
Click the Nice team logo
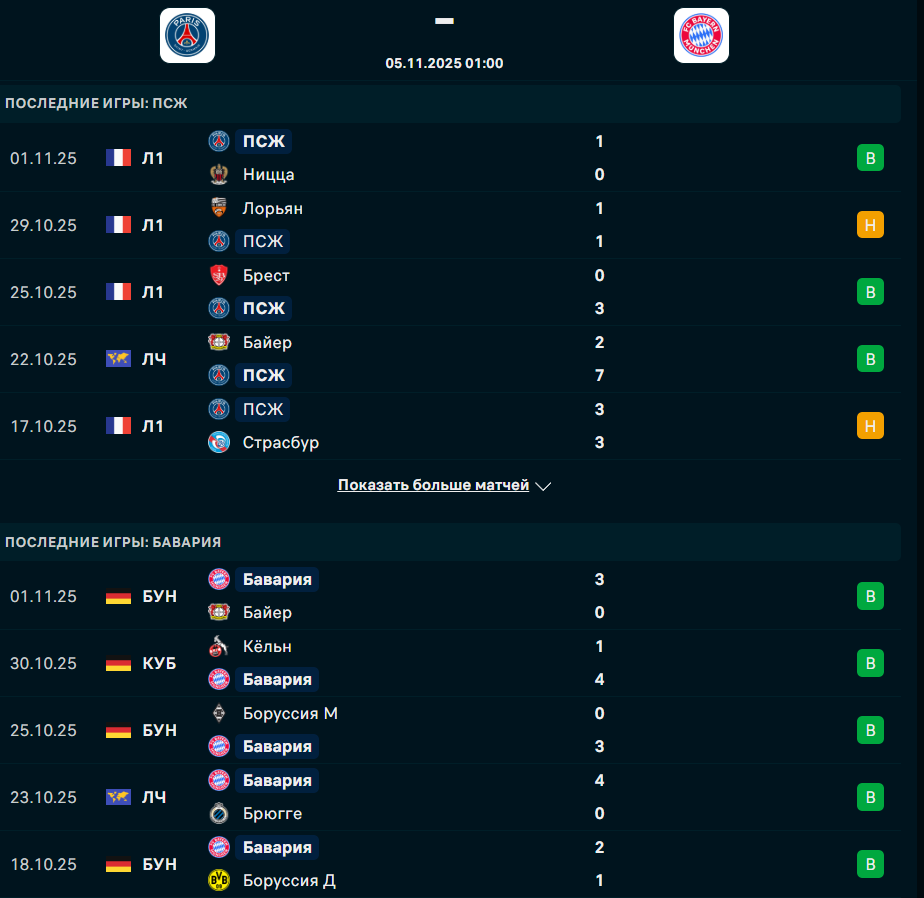click(219, 175)
